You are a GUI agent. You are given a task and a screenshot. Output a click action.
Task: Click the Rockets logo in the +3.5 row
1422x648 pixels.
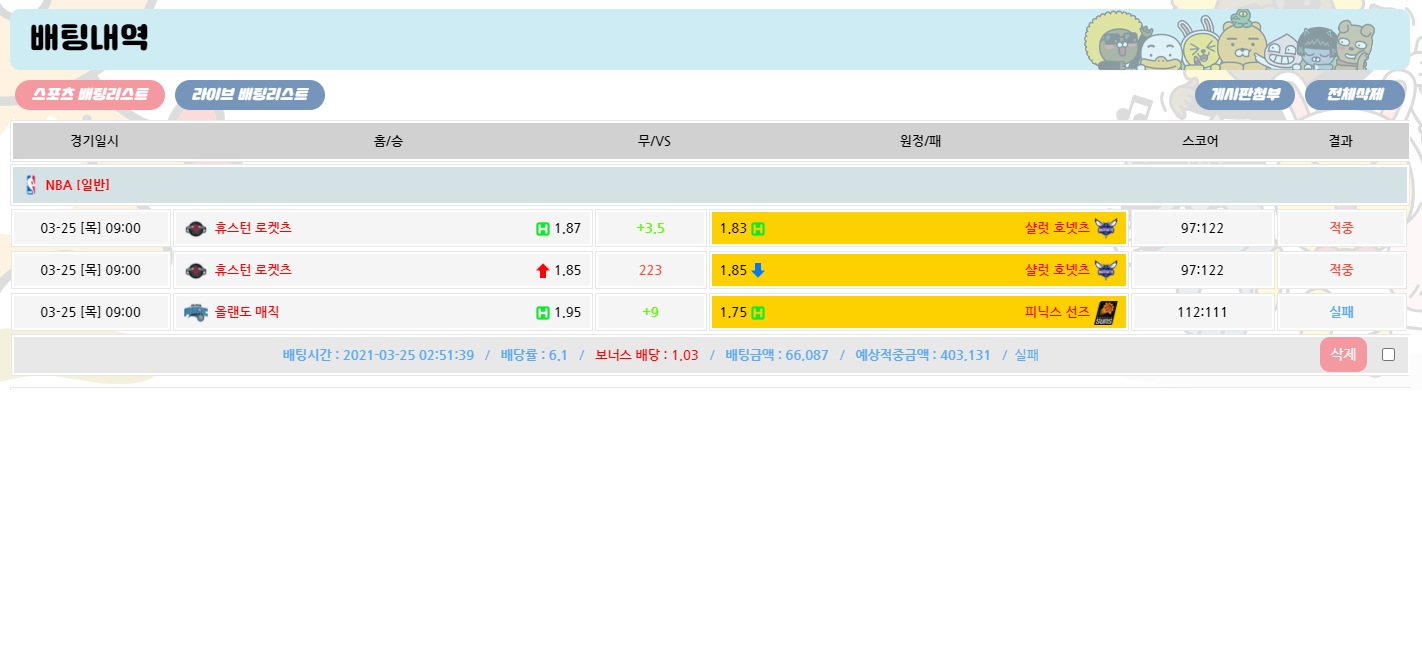click(x=196, y=228)
